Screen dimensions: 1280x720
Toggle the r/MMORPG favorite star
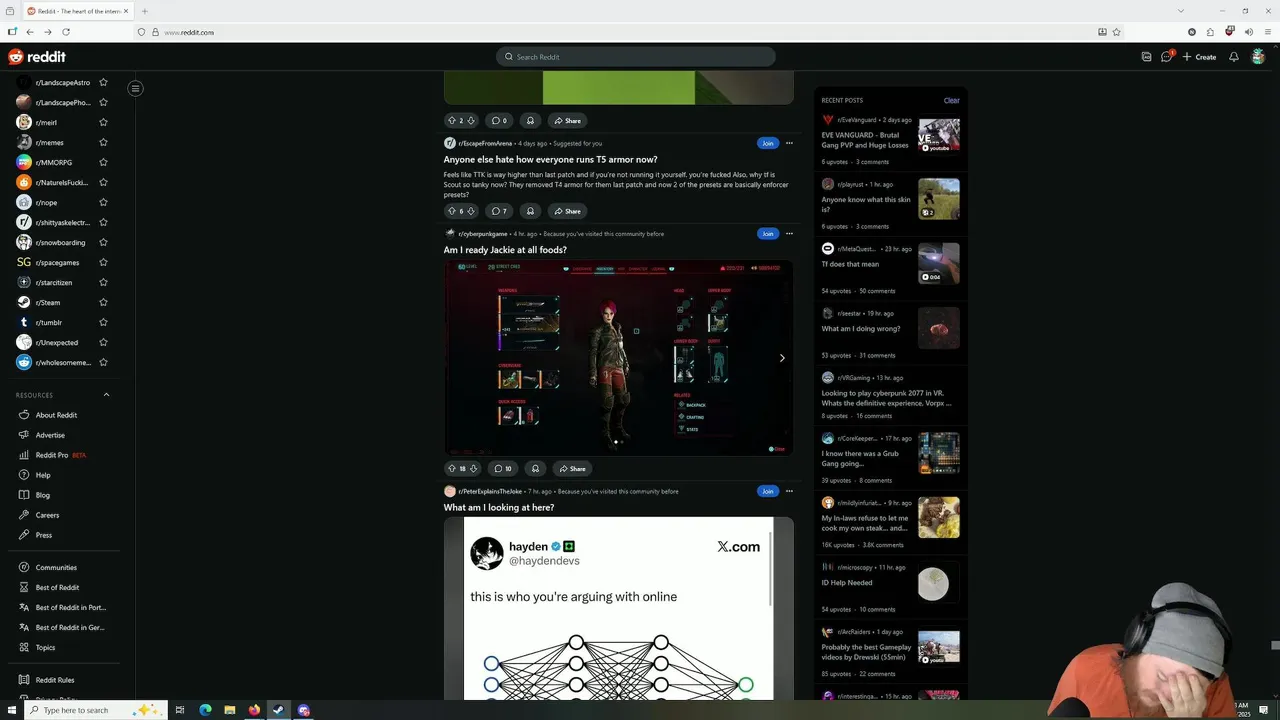(x=103, y=162)
